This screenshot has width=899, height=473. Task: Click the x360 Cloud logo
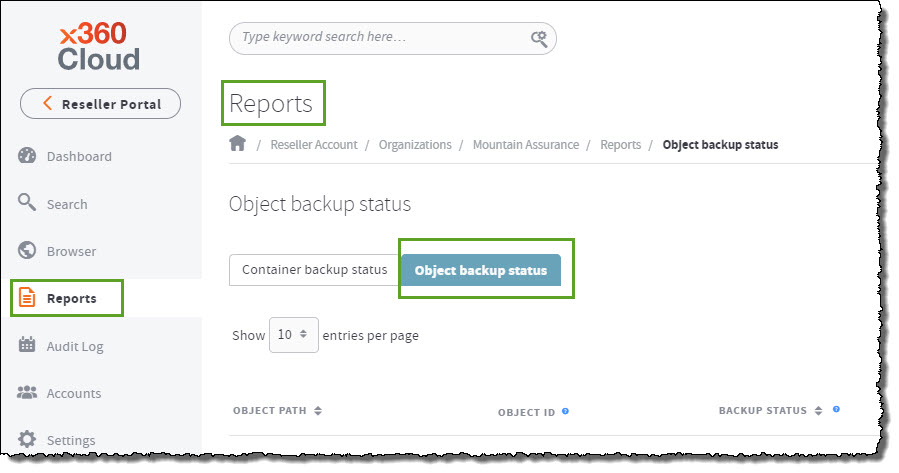(99, 46)
